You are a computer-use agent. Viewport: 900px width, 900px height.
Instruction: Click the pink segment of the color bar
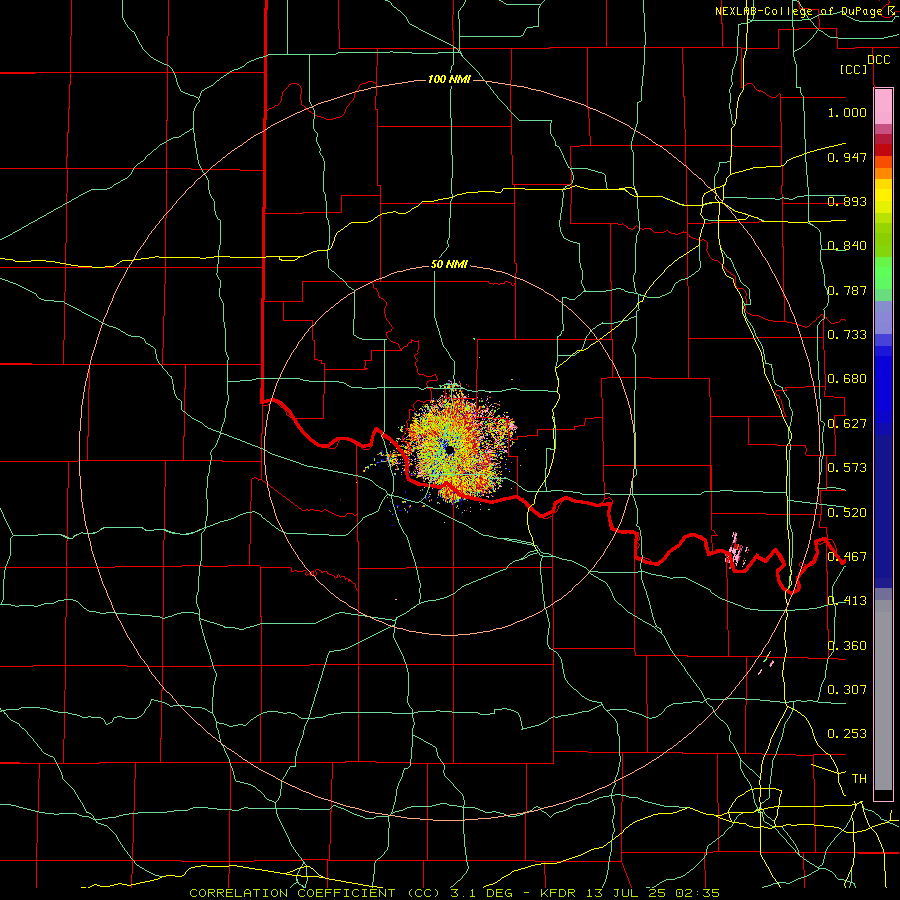coord(883,107)
